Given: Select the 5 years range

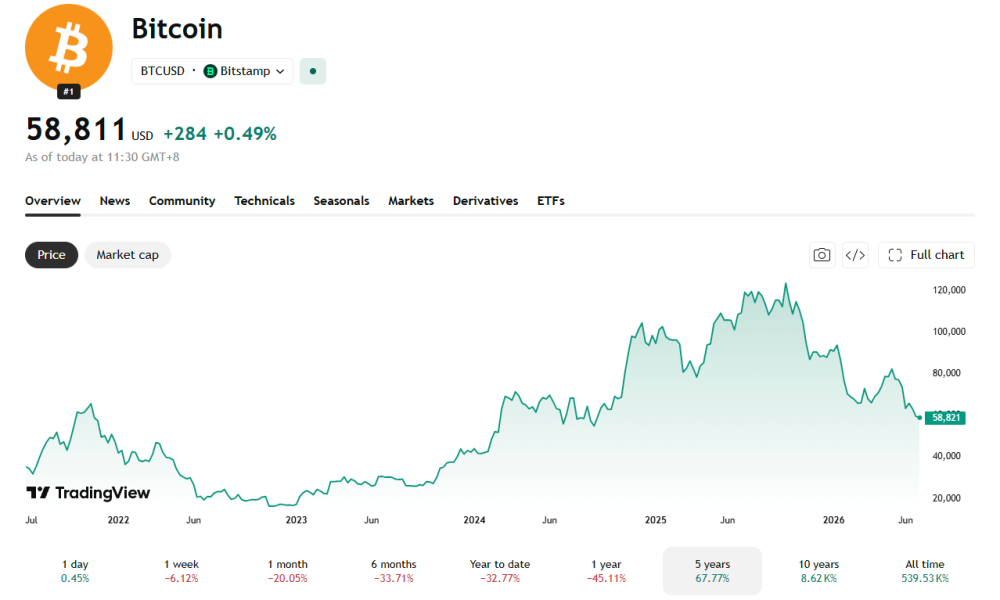Looking at the screenshot, I should (712, 571).
